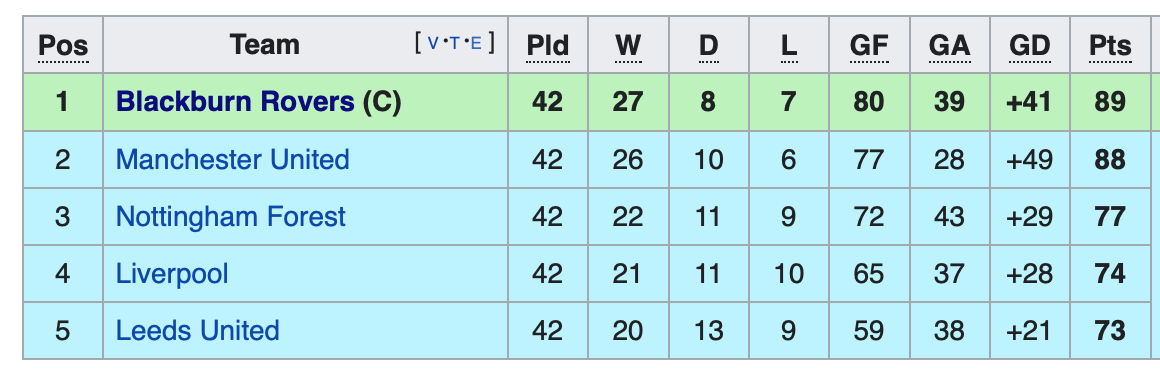This screenshot has height=374, width=1160.
Task: Click the W wins column header
Action: point(628,46)
